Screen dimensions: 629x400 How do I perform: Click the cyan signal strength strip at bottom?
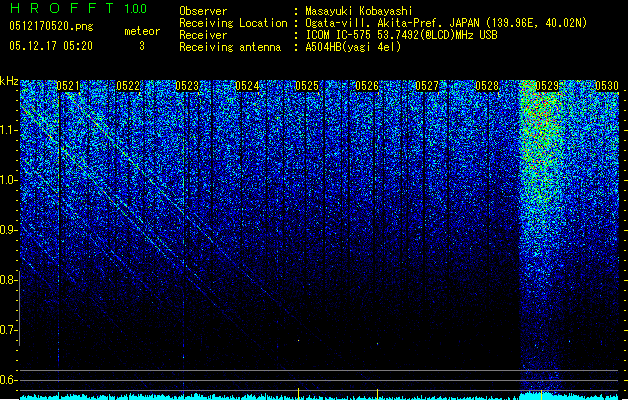pyautogui.click(x=319, y=396)
